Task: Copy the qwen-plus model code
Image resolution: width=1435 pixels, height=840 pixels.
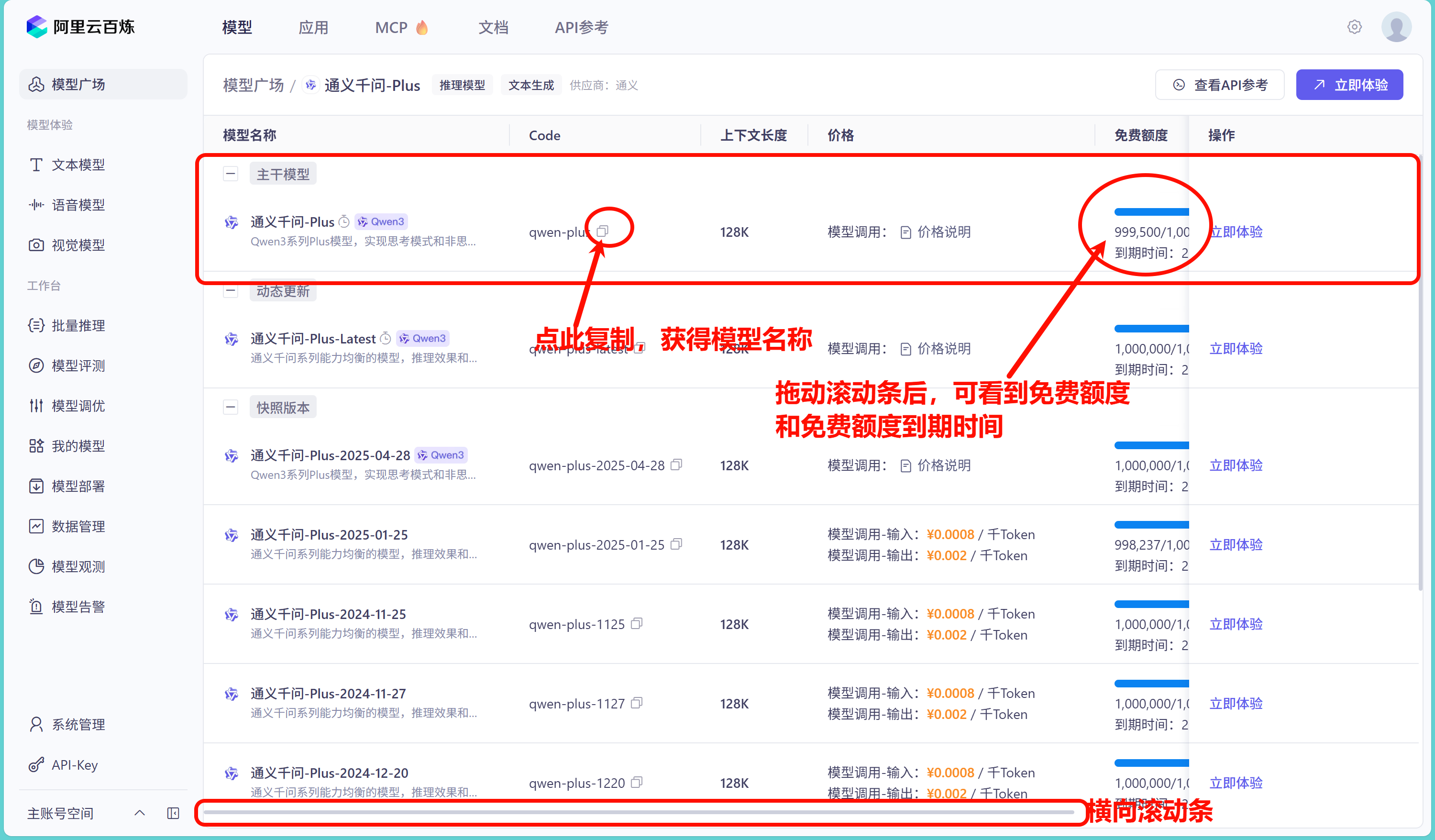Action: pyautogui.click(x=603, y=231)
